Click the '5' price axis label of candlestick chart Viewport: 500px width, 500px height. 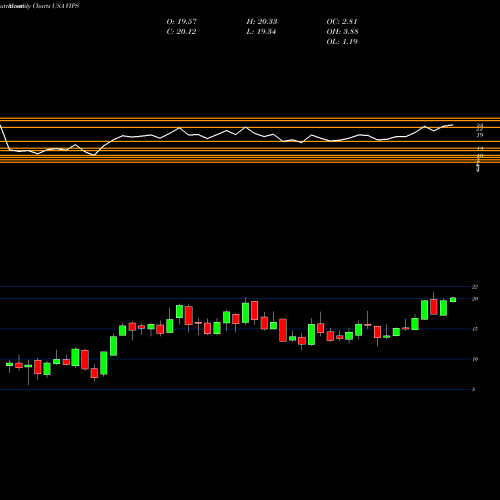474,389
